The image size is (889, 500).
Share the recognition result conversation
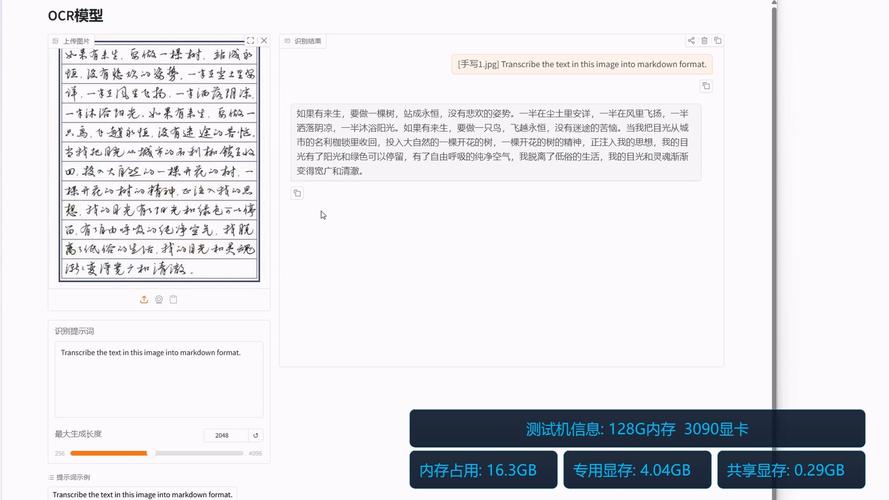pos(691,41)
